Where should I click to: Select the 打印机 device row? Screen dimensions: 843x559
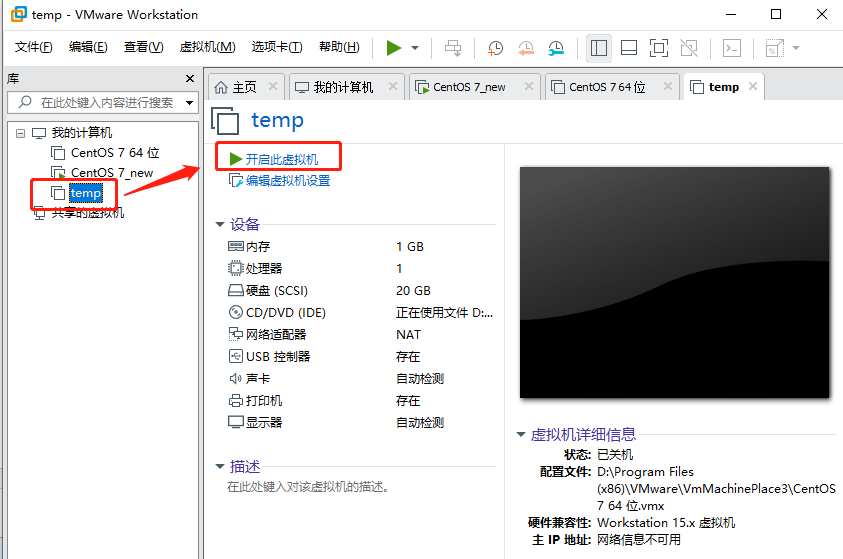point(360,401)
